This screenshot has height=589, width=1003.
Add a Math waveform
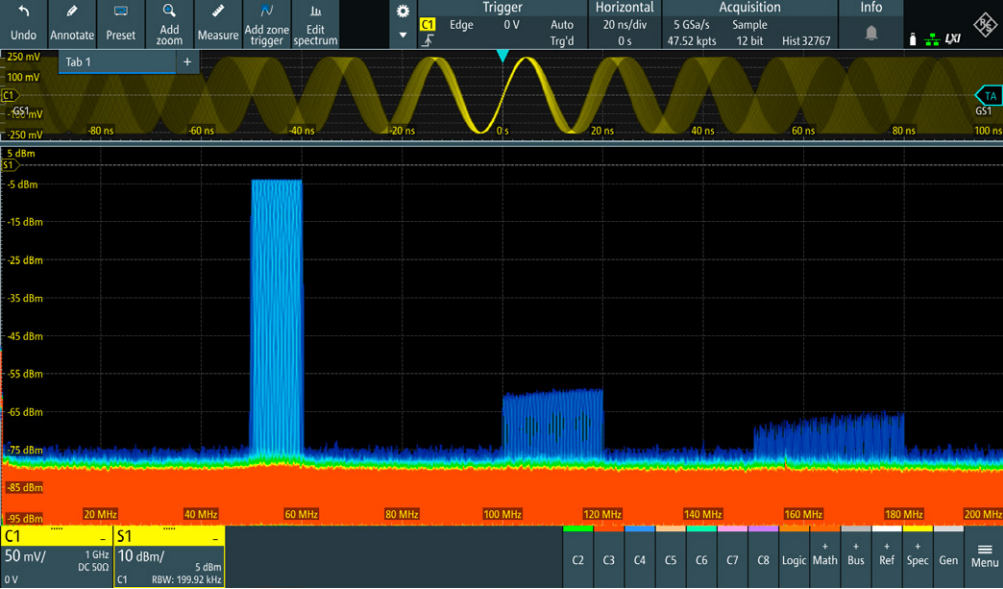(825, 556)
